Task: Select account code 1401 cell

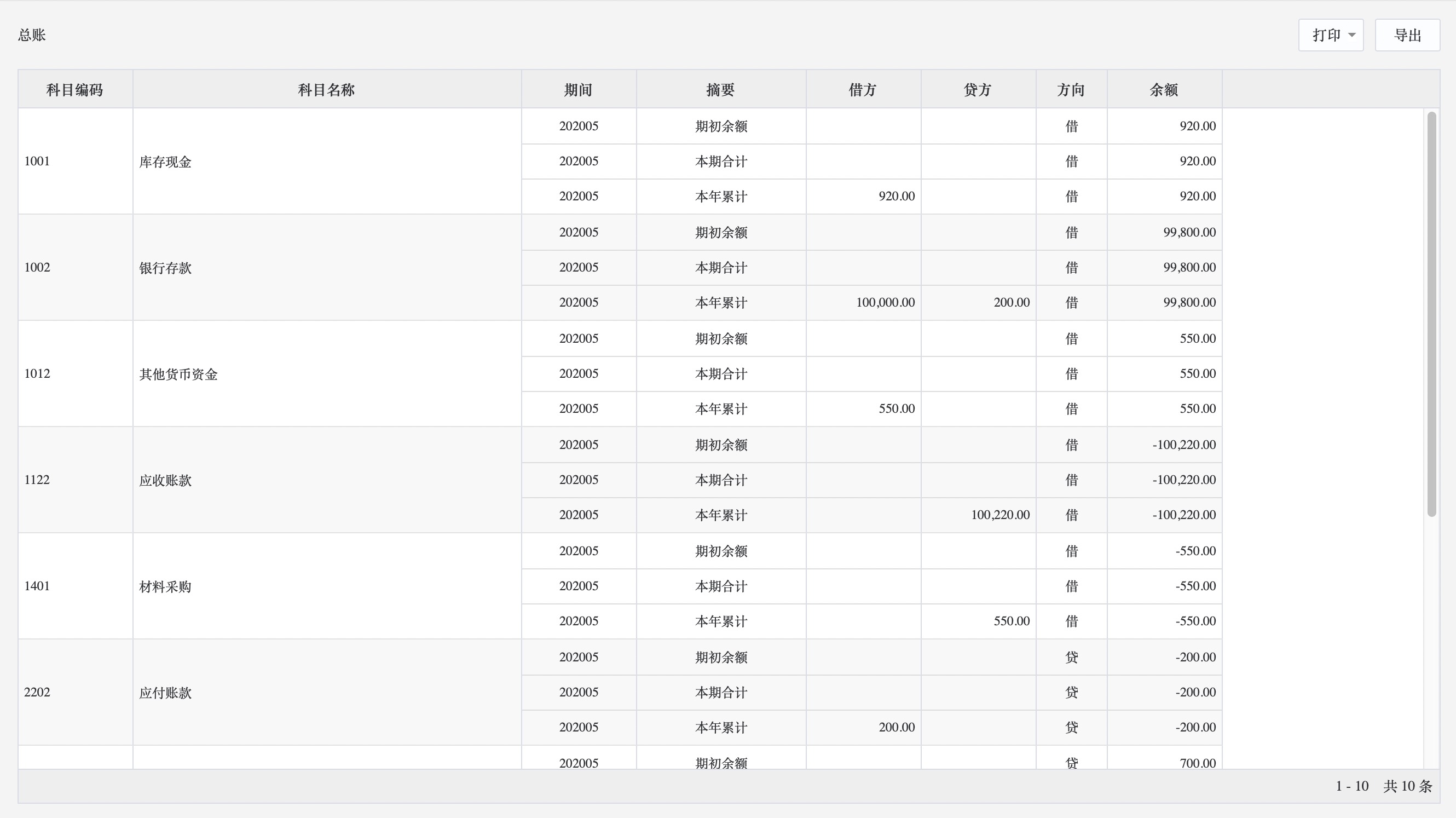Action: pos(75,586)
